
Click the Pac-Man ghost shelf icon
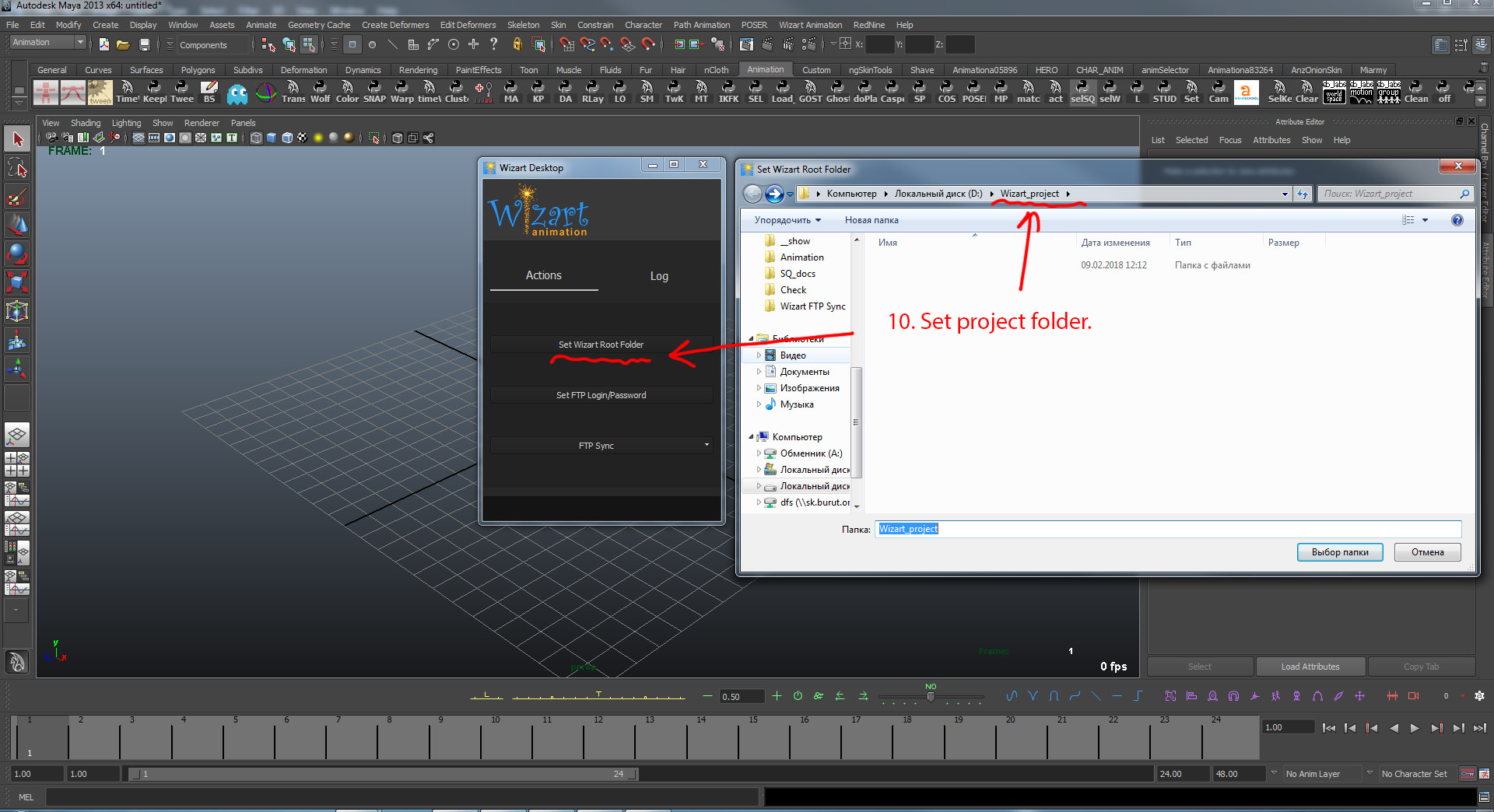pos(237,93)
